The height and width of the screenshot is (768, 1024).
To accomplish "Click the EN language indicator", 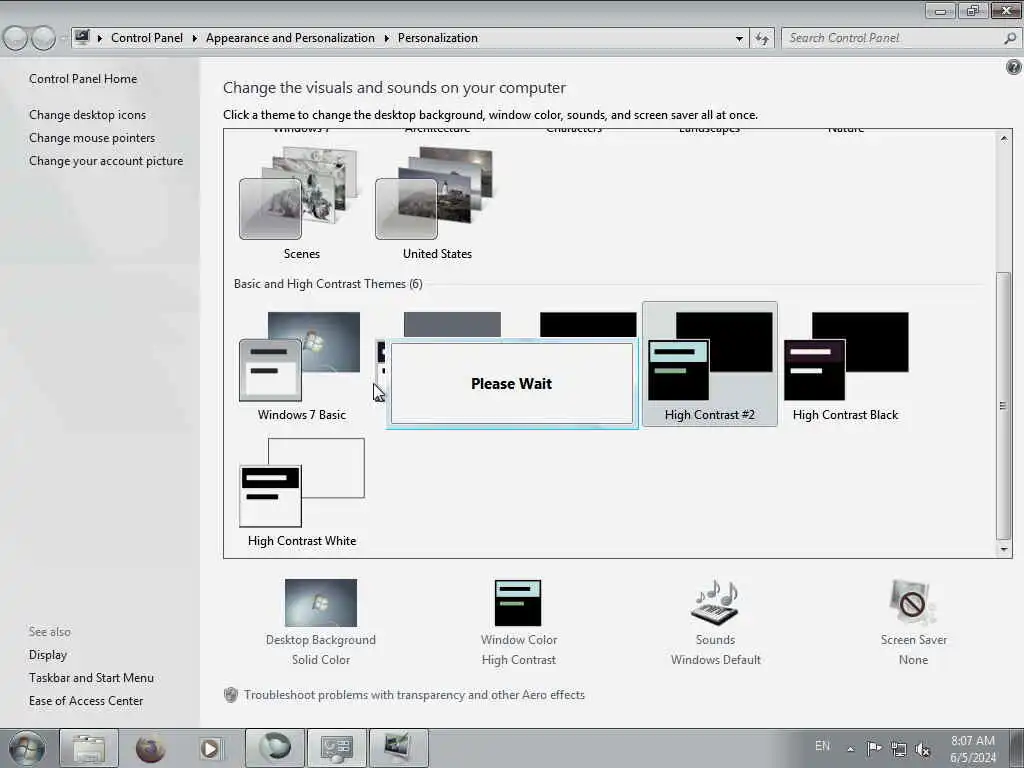I will (x=822, y=746).
